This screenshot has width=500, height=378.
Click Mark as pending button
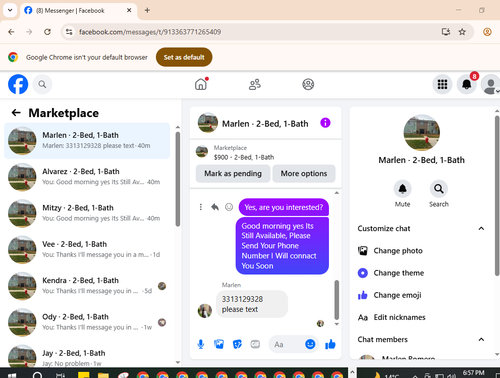click(x=233, y=173)
